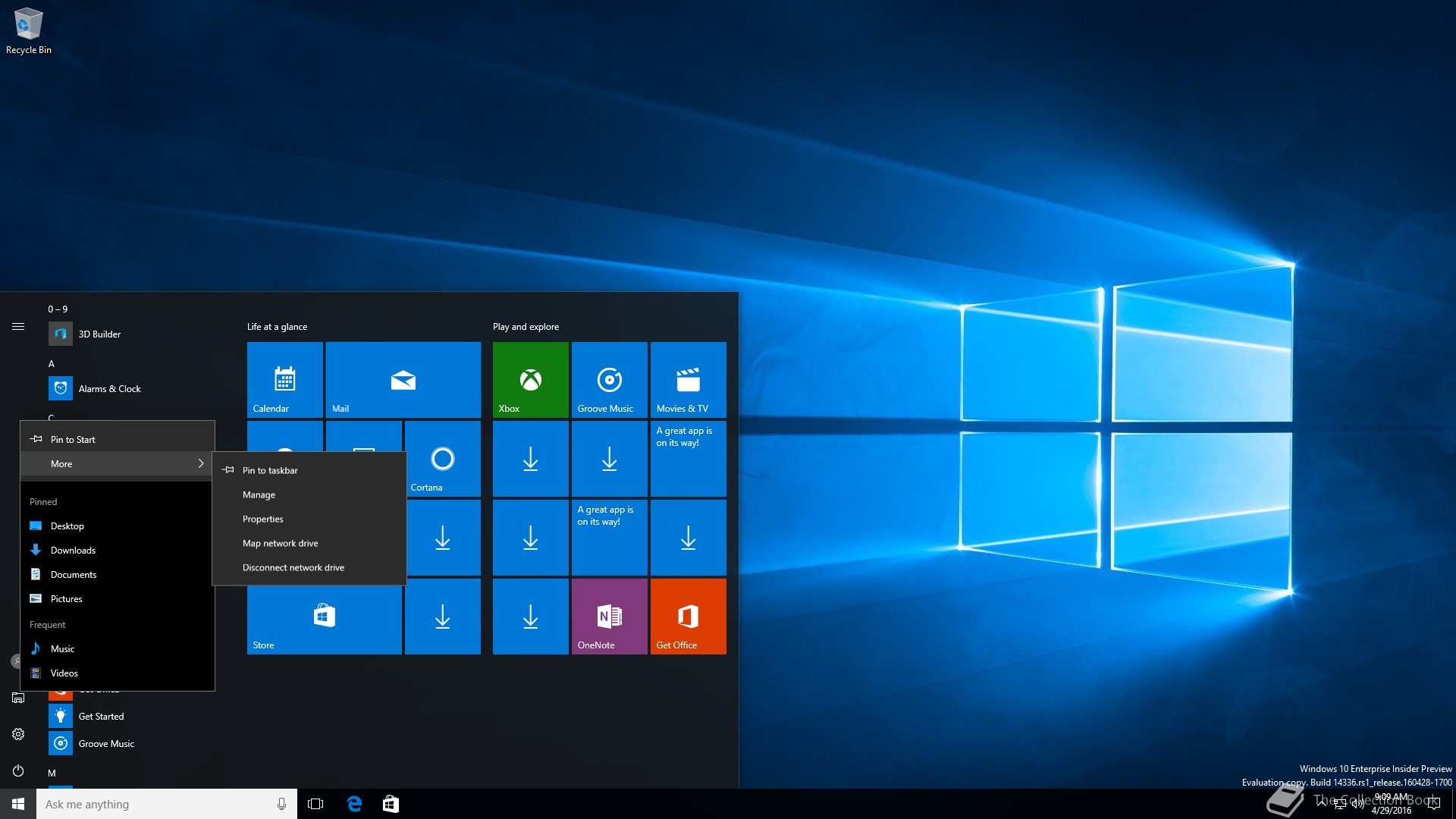Select Manage from the submenu
This screenshot has width=1456, height=819.
[x=309, y=494]
